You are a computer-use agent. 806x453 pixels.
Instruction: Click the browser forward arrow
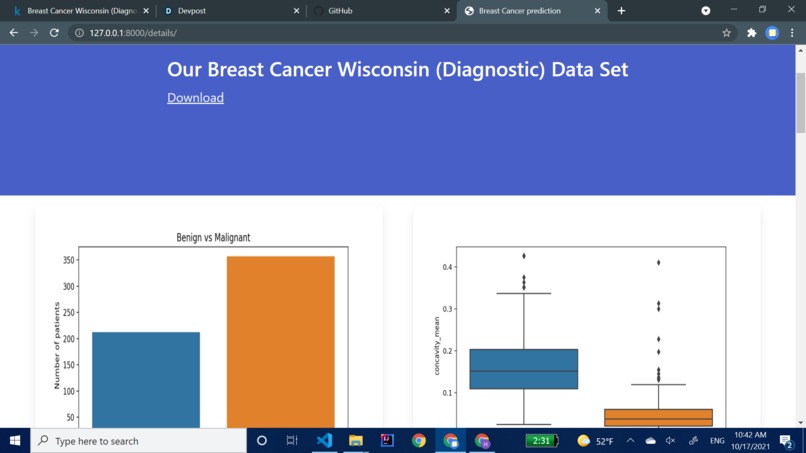(x=34, y=33)
